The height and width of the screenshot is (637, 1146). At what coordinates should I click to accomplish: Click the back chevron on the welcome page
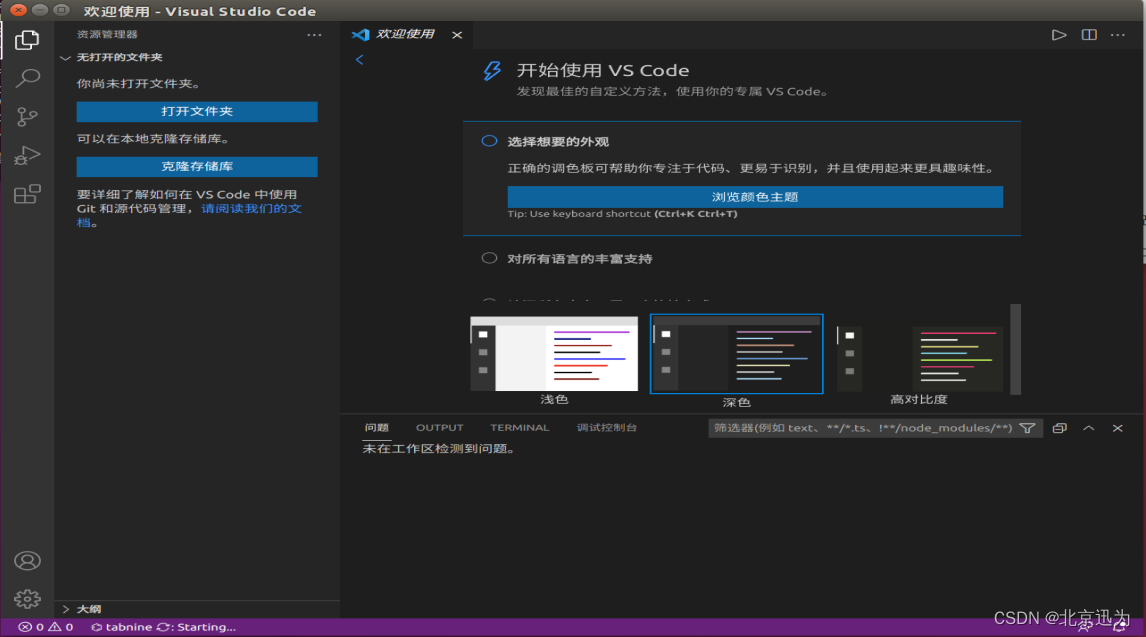tap(359, 59)
